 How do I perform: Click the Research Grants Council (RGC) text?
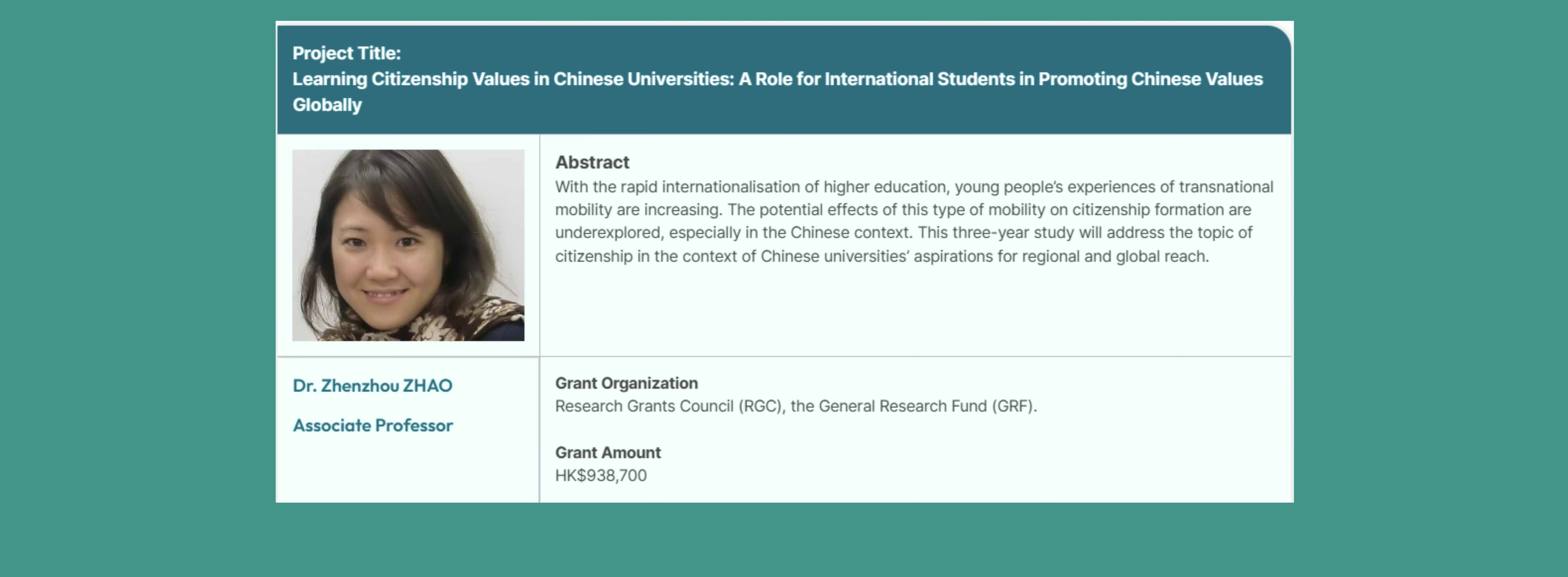click(x=670, y=407)
